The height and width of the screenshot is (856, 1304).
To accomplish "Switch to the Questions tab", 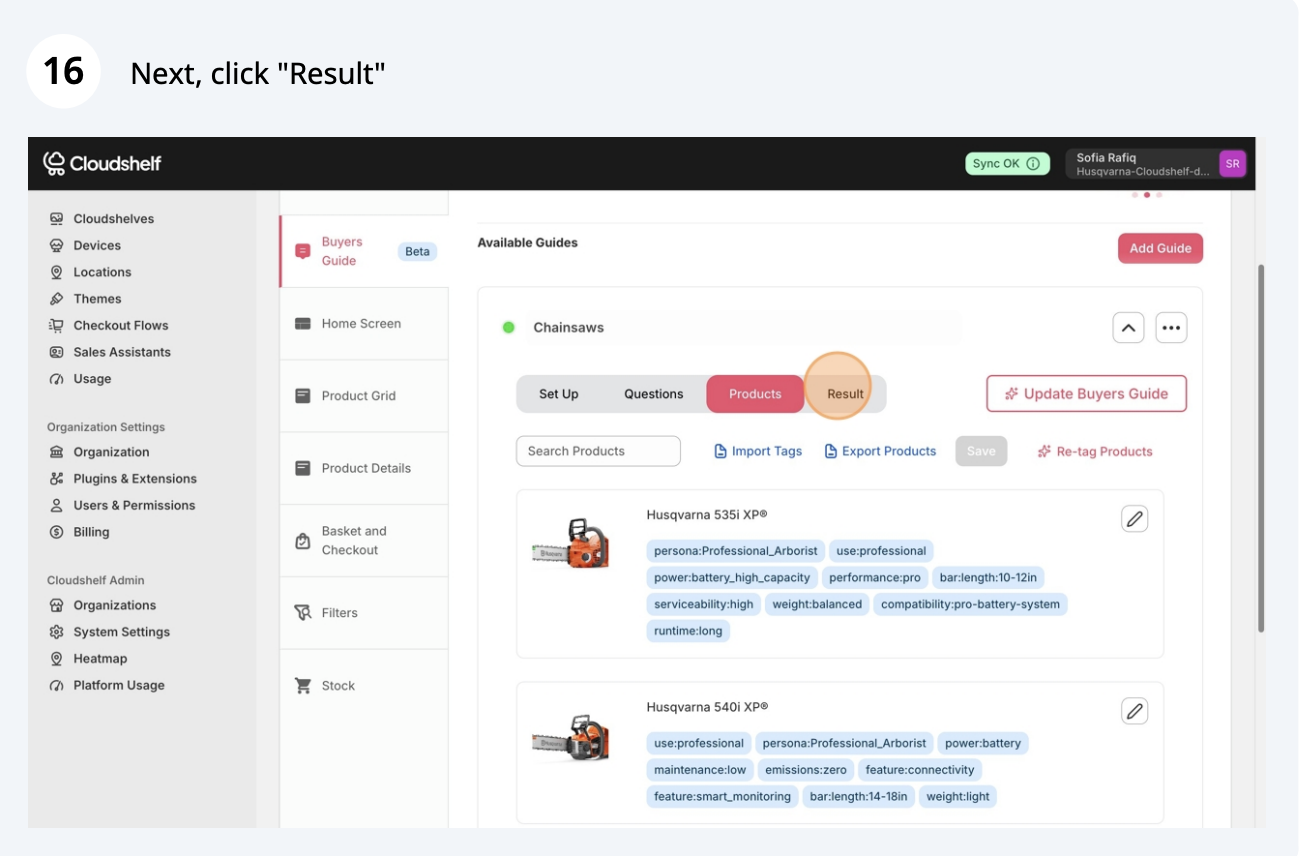I will pos(654,394).
